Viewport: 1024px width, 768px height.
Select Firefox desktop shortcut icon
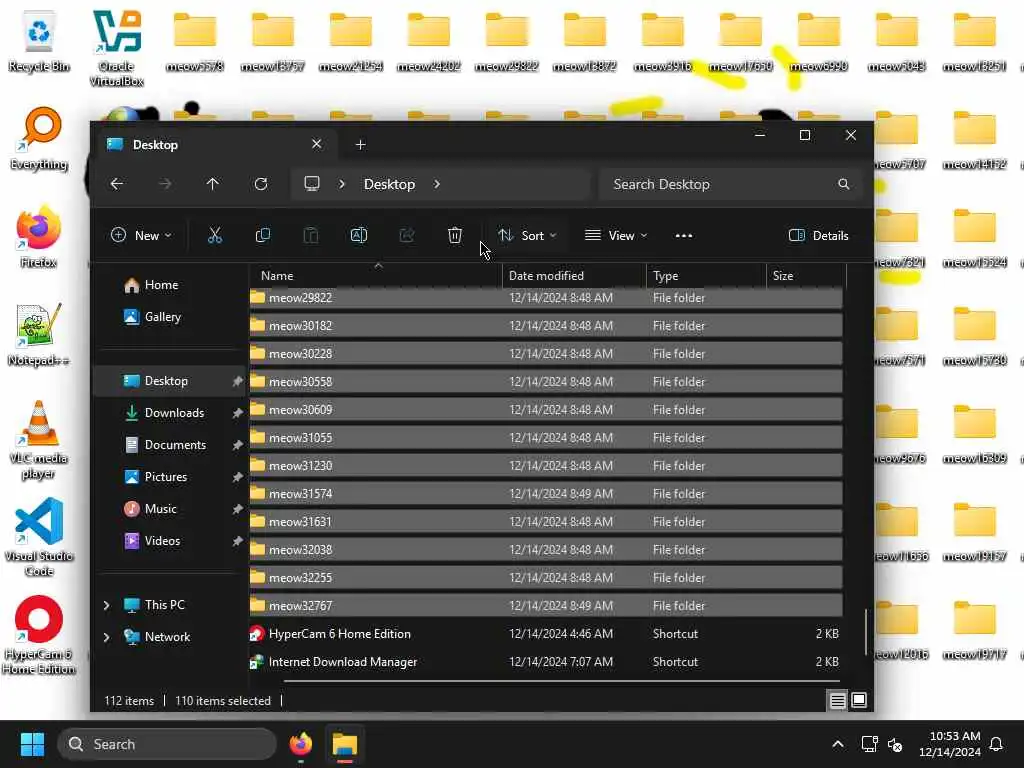click(x=39, y=237)
